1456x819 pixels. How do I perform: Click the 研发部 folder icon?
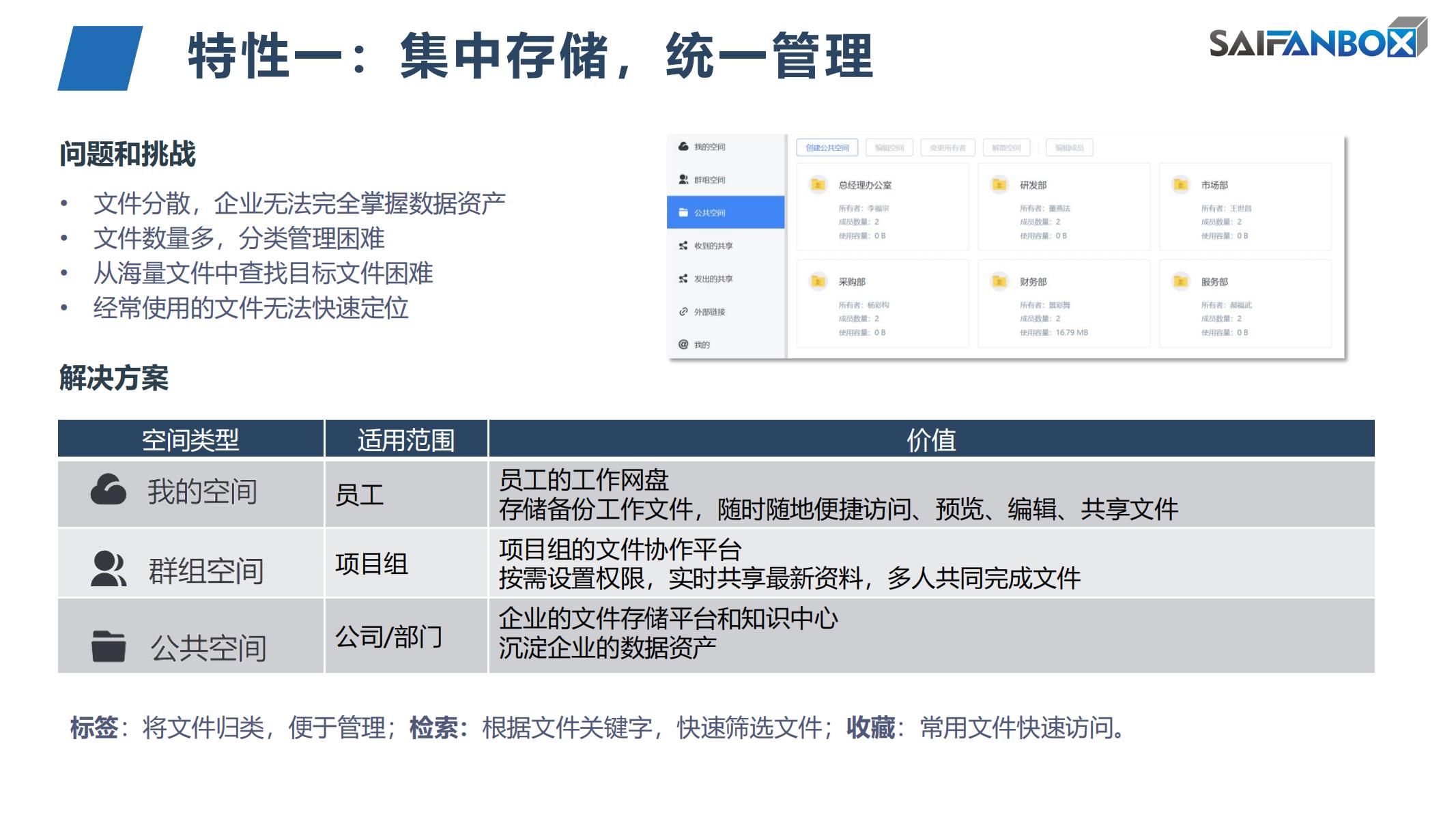(x=999, y=185)
